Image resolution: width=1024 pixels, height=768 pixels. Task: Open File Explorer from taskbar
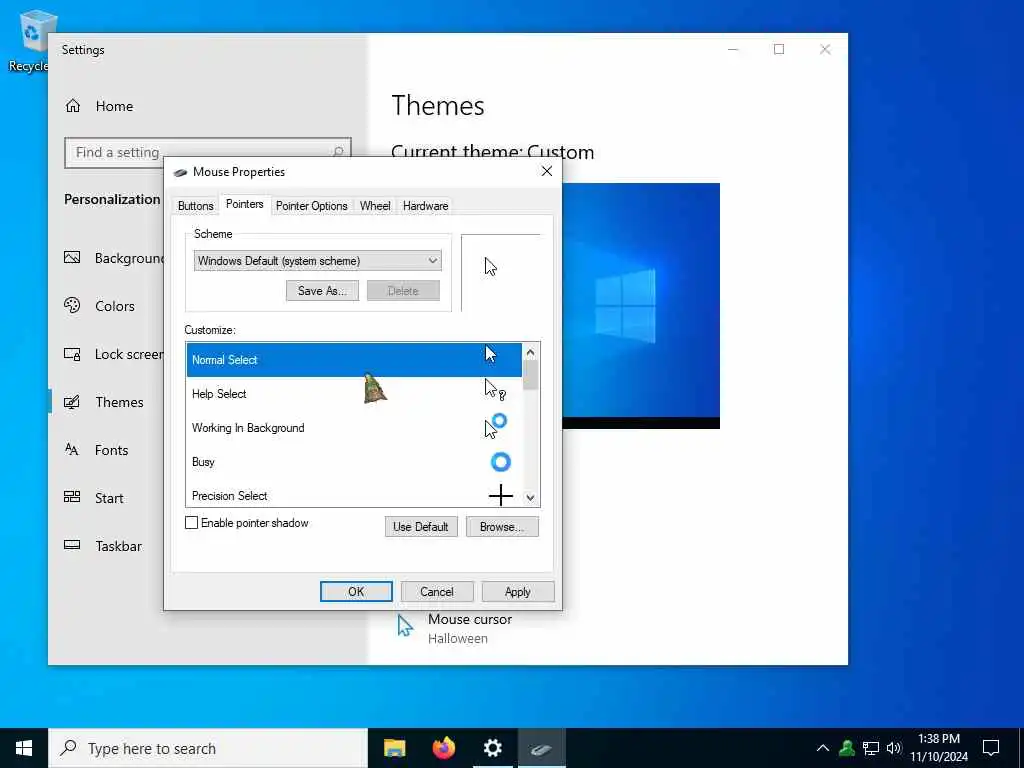point(394,748)
